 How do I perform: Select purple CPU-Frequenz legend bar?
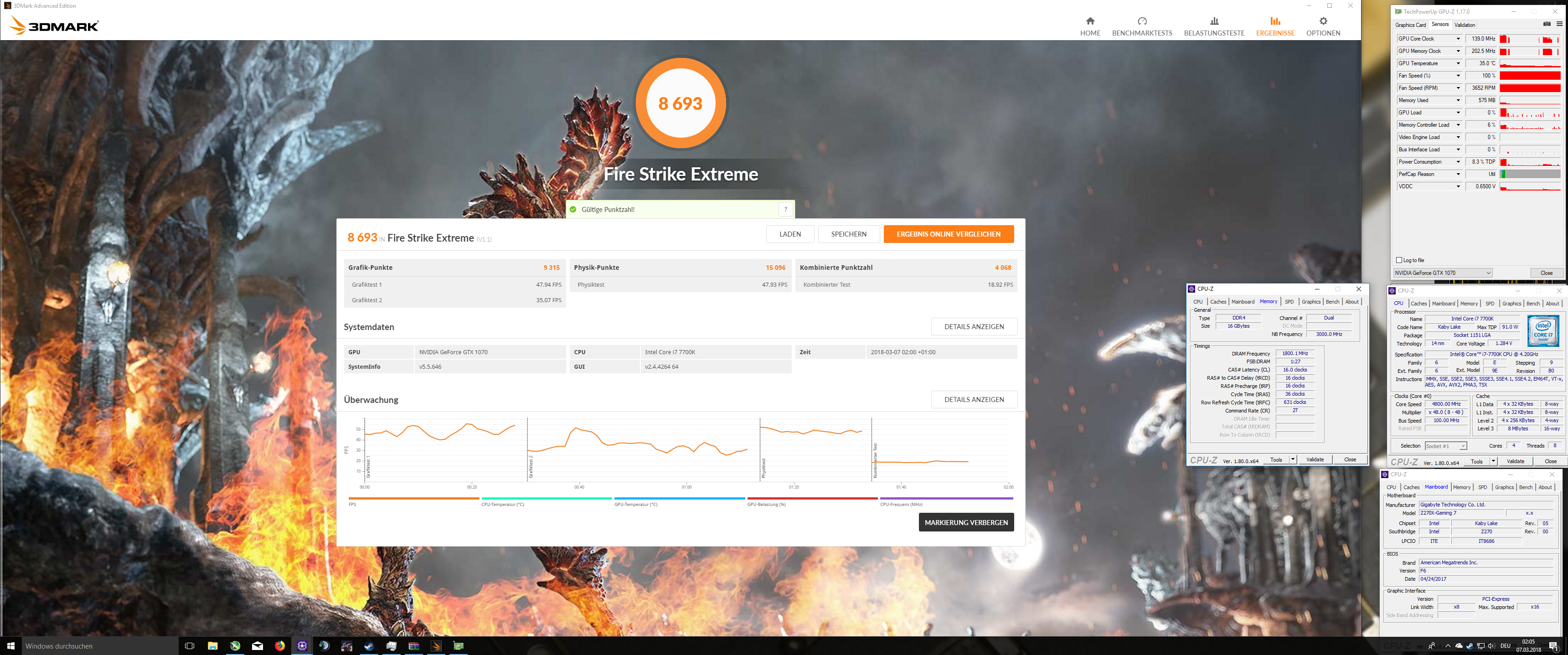947,499
